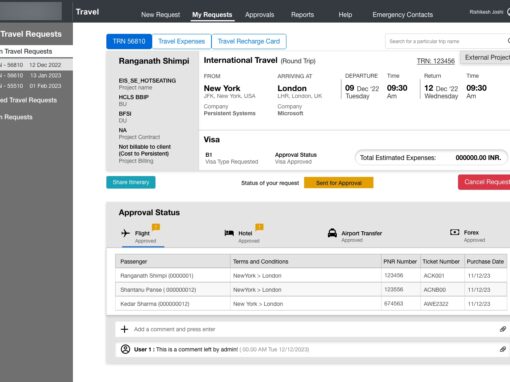Click the Total Estimated Expenses amount
The width and height of the screenshot is (510, 382).
478,158
